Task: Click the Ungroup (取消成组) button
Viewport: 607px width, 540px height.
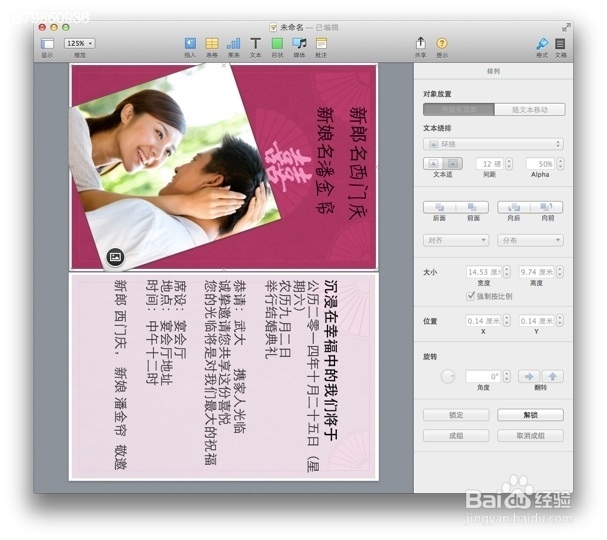Action: point(530,436)
